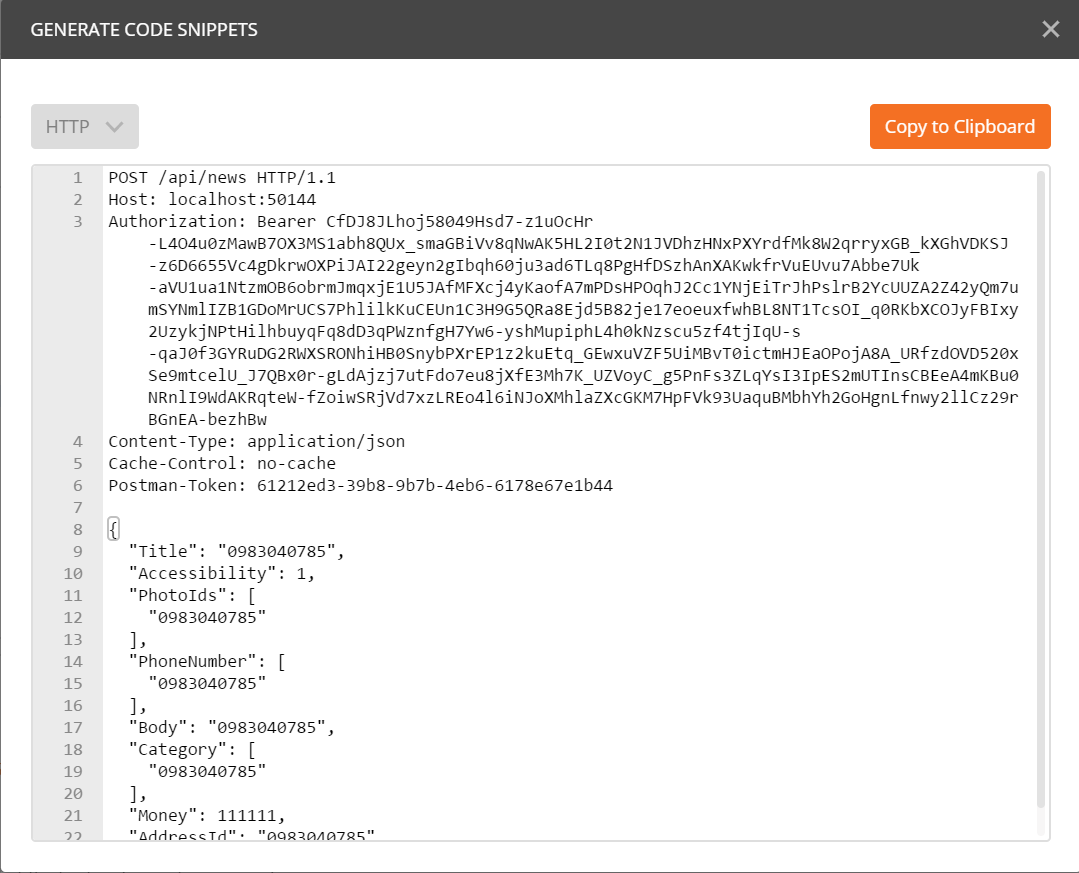The width and height of the screenshot is (1079, 873).
Task: Click the 'Cache-Control: no-cache' line
Action: tap(222, 464)
